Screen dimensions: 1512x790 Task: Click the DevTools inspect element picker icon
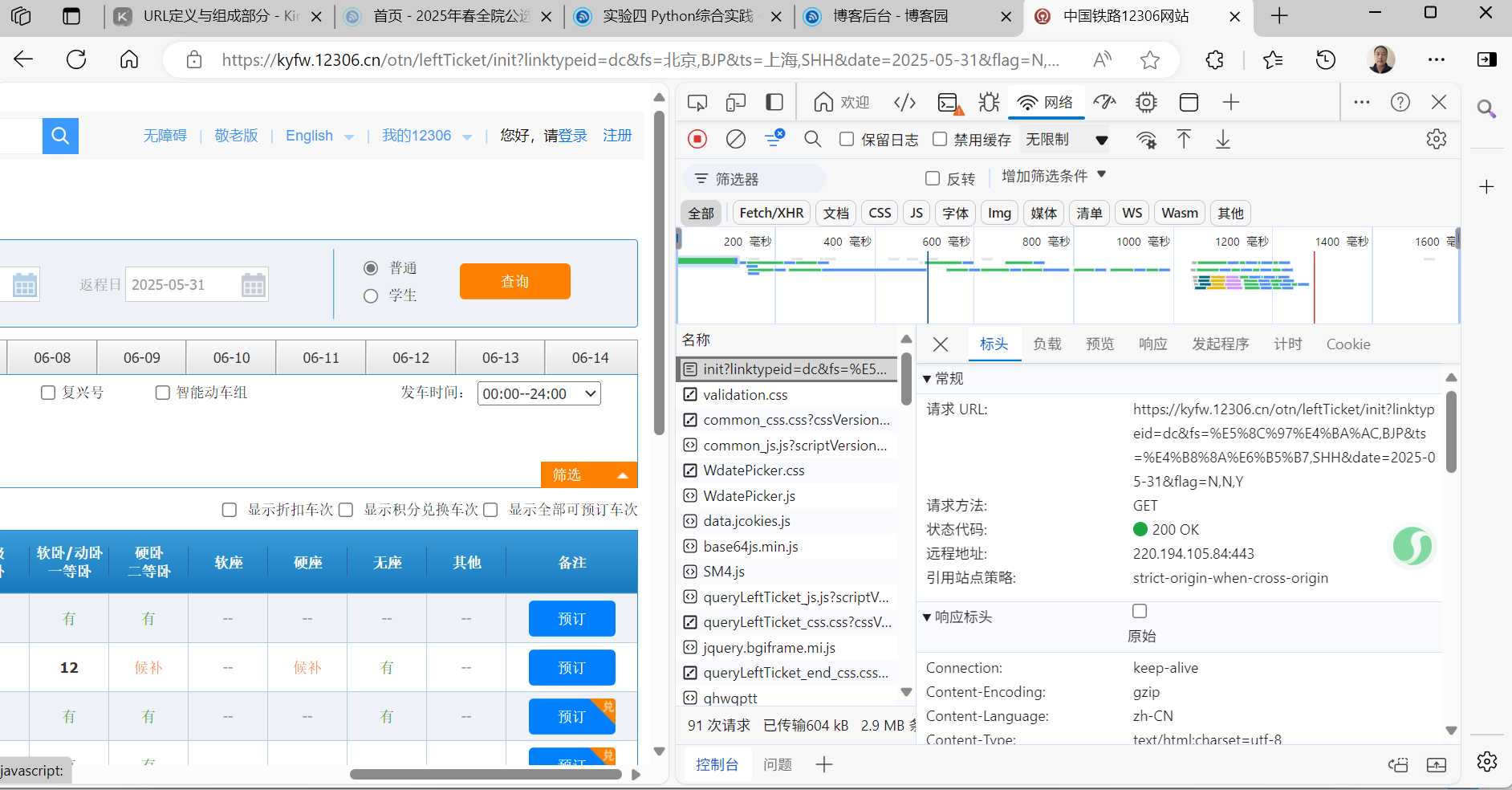pyautogui.click(x=697, y=102)
